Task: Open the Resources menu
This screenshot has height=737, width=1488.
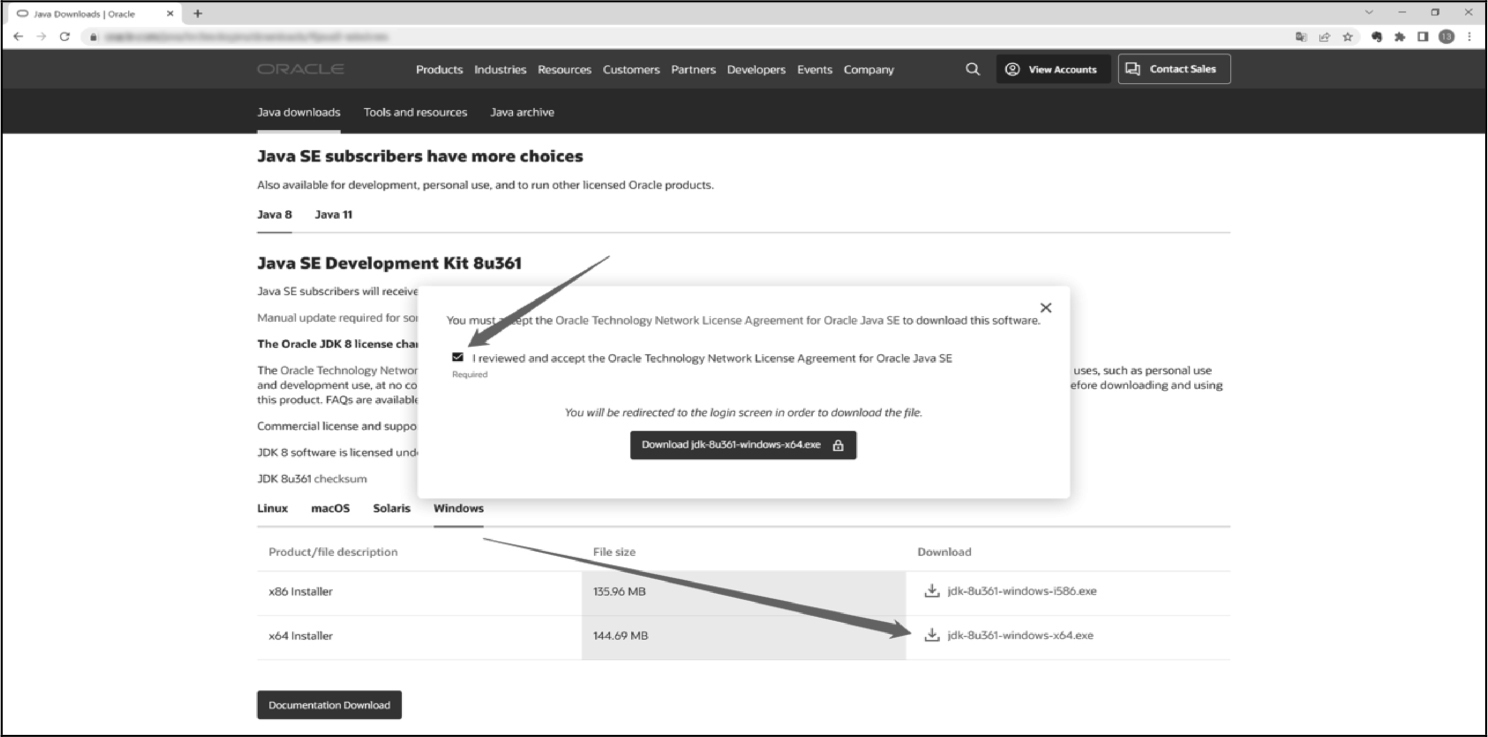Action: 564,70
